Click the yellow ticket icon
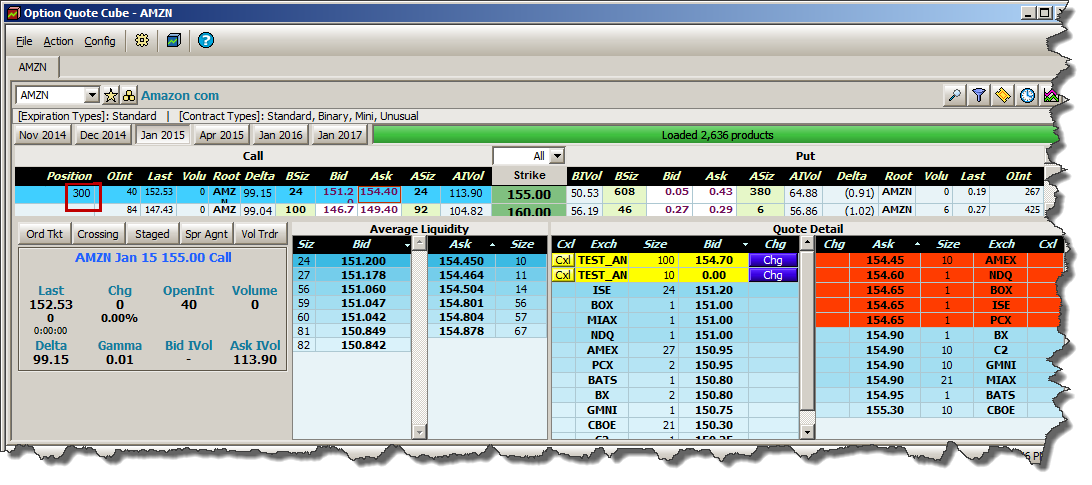 [x=1003, y=96]
